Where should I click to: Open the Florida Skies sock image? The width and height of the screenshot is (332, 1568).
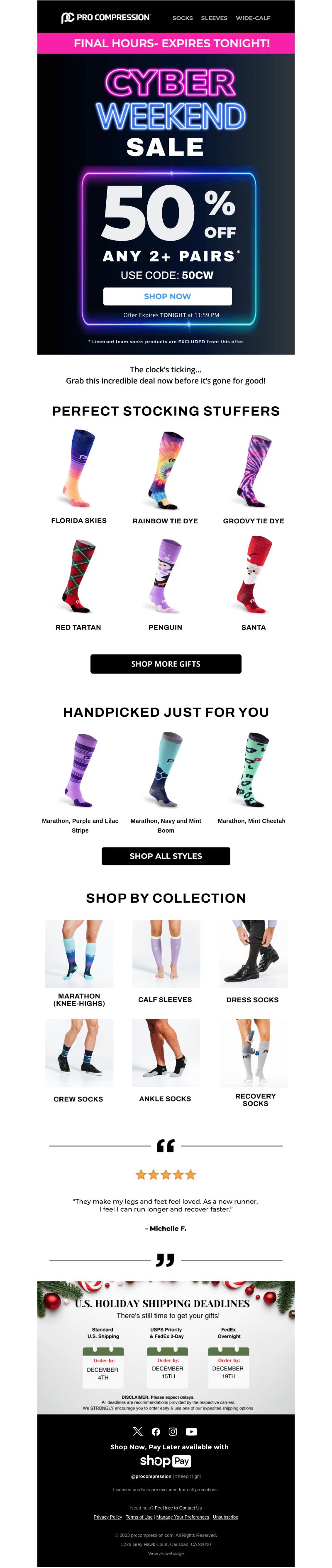coord(78,468)
